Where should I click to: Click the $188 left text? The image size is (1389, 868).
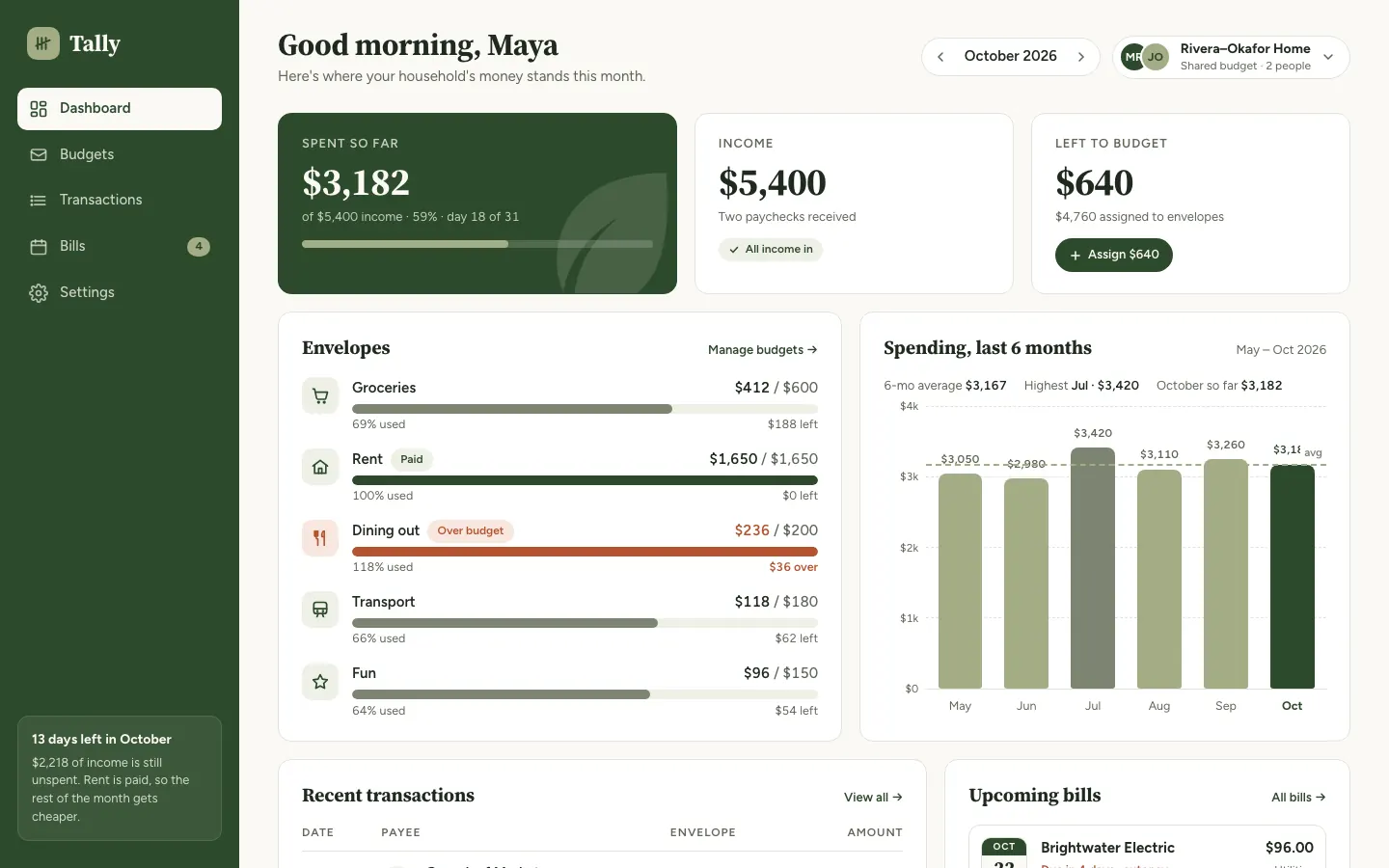click(x=793, y=424)
